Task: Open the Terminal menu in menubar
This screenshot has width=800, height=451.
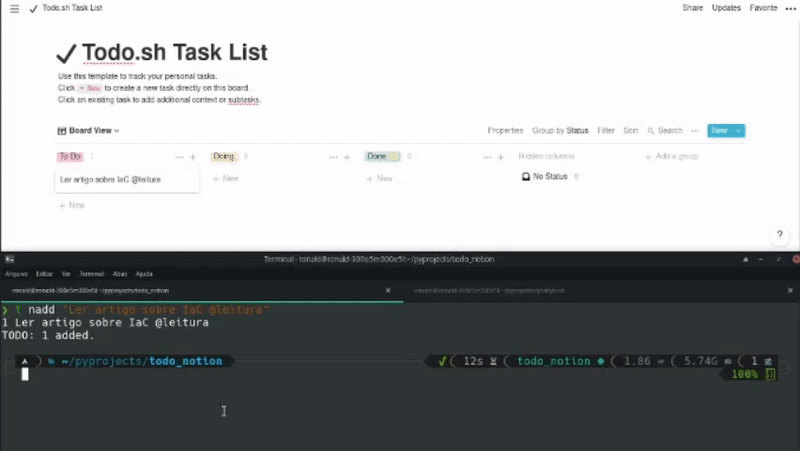Action: tap(92, 274)
